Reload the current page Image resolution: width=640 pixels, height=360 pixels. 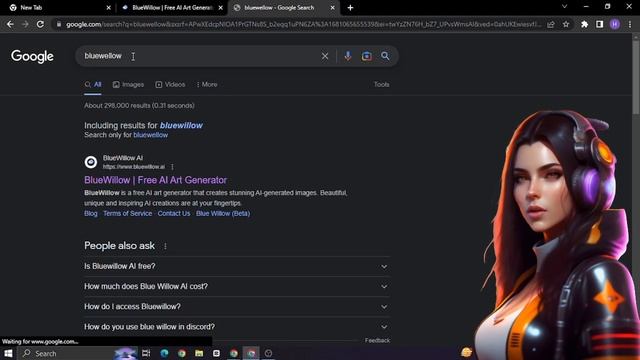[x=40, y=24]
